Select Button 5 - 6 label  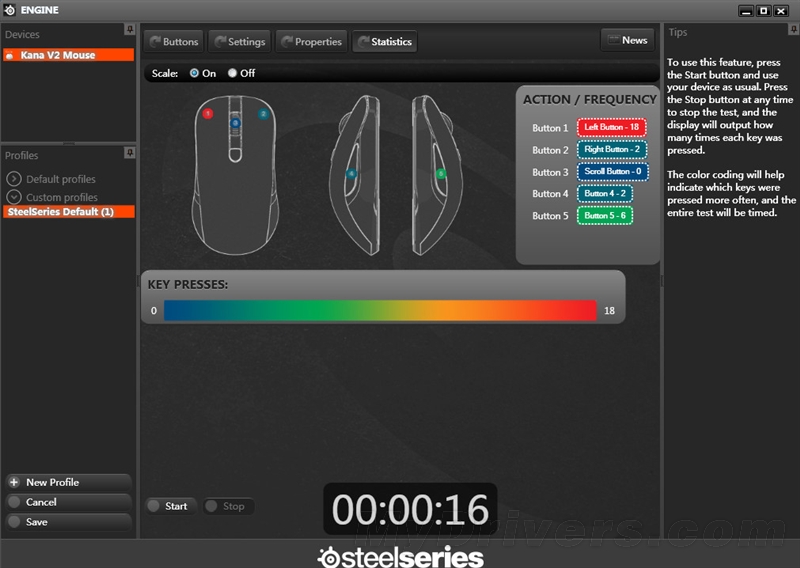tap(605, 215)
